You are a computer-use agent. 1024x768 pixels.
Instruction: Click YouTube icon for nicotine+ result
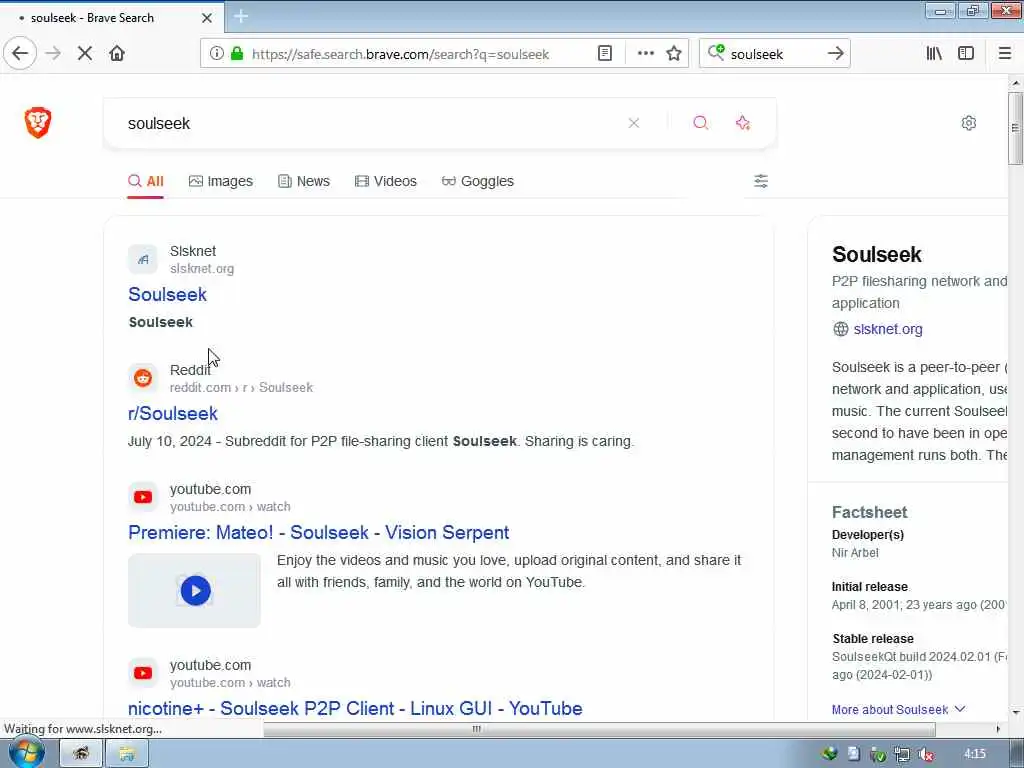tap(143, 673)
